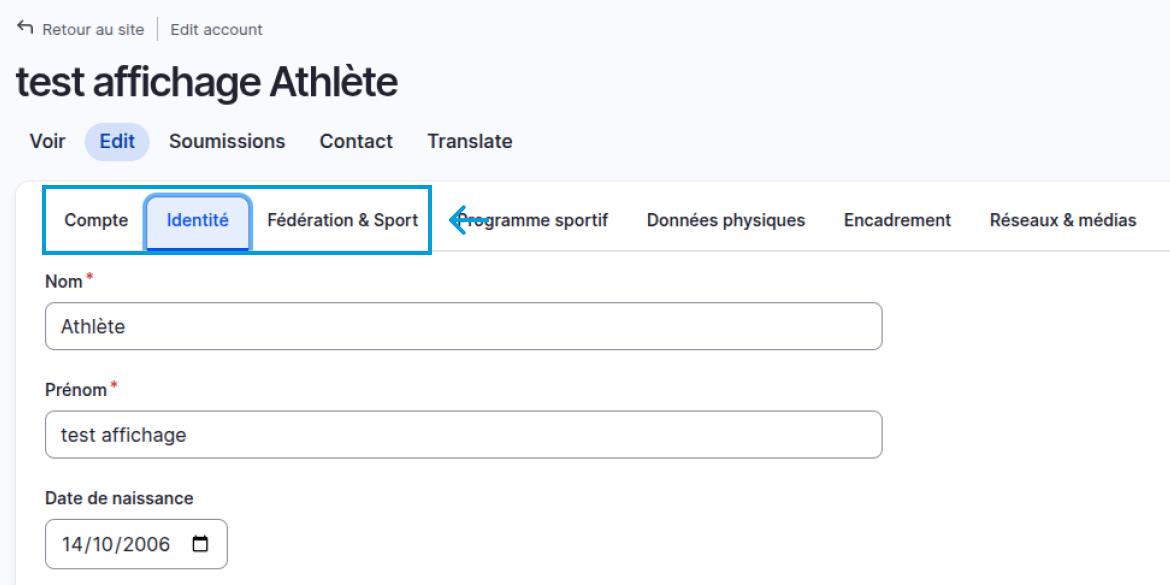Open the Réseaux & médias tab

click(x=1063, y=220)
